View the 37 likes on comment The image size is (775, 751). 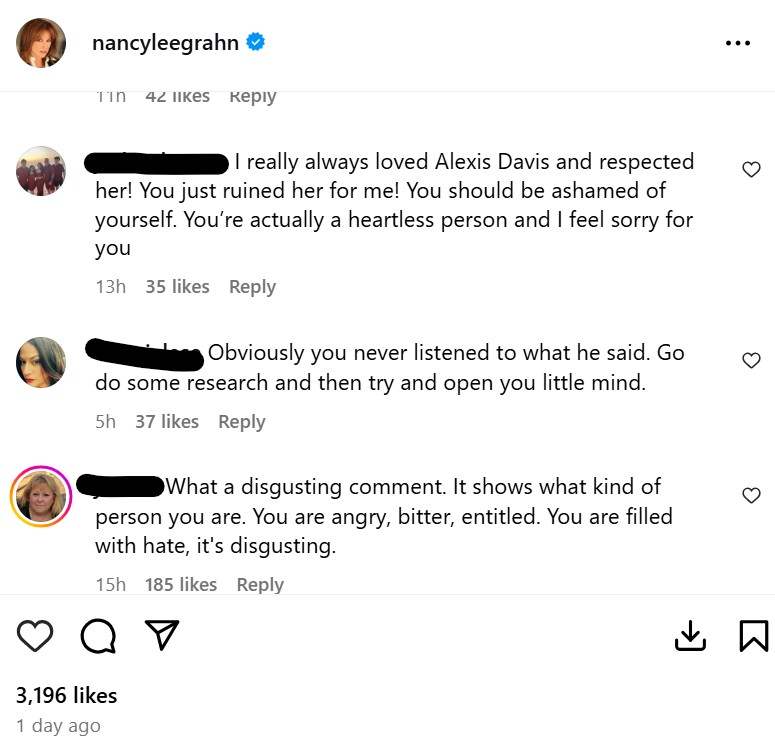coord(167,421)
